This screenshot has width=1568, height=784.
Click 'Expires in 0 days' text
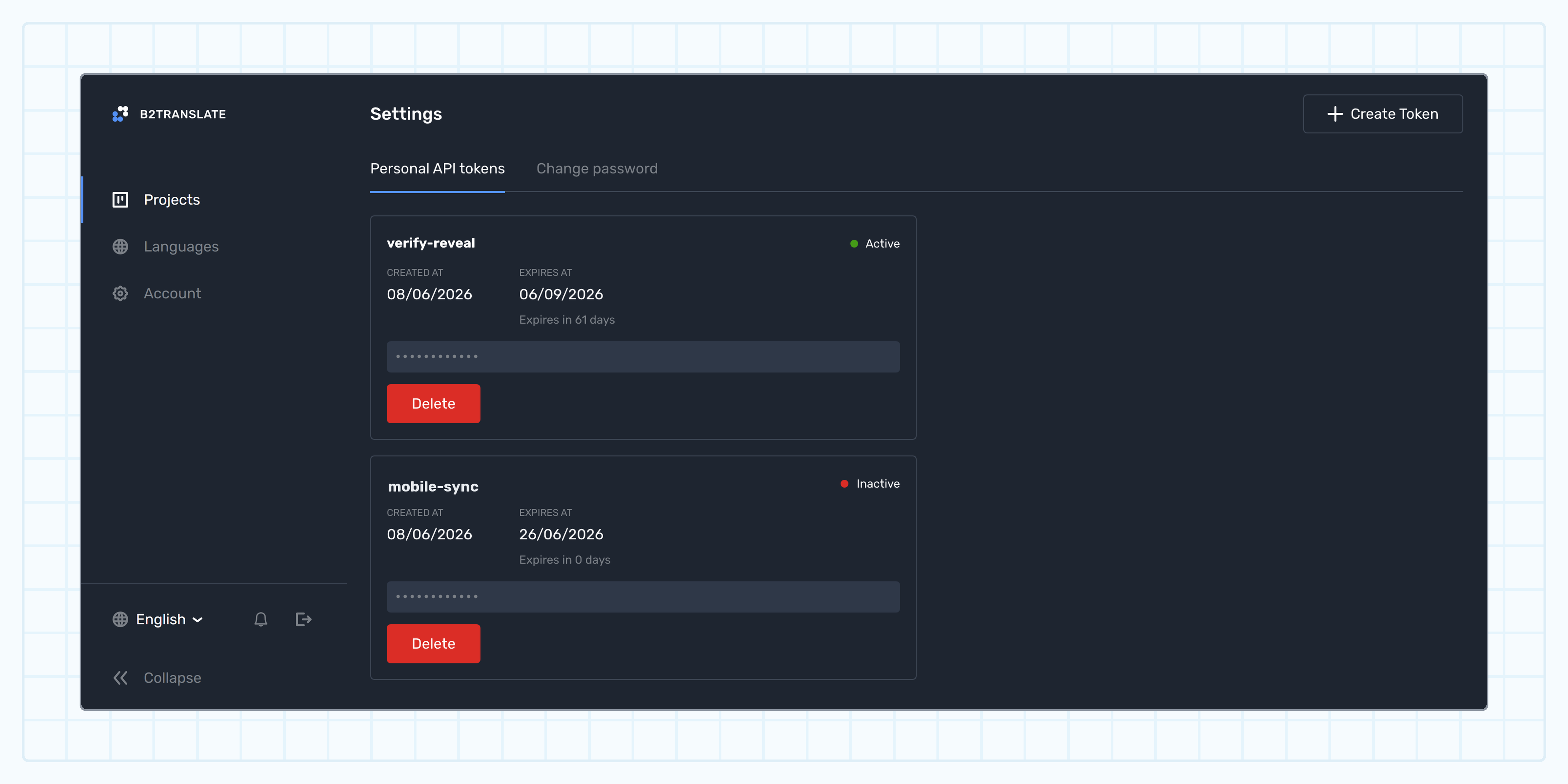564,559
